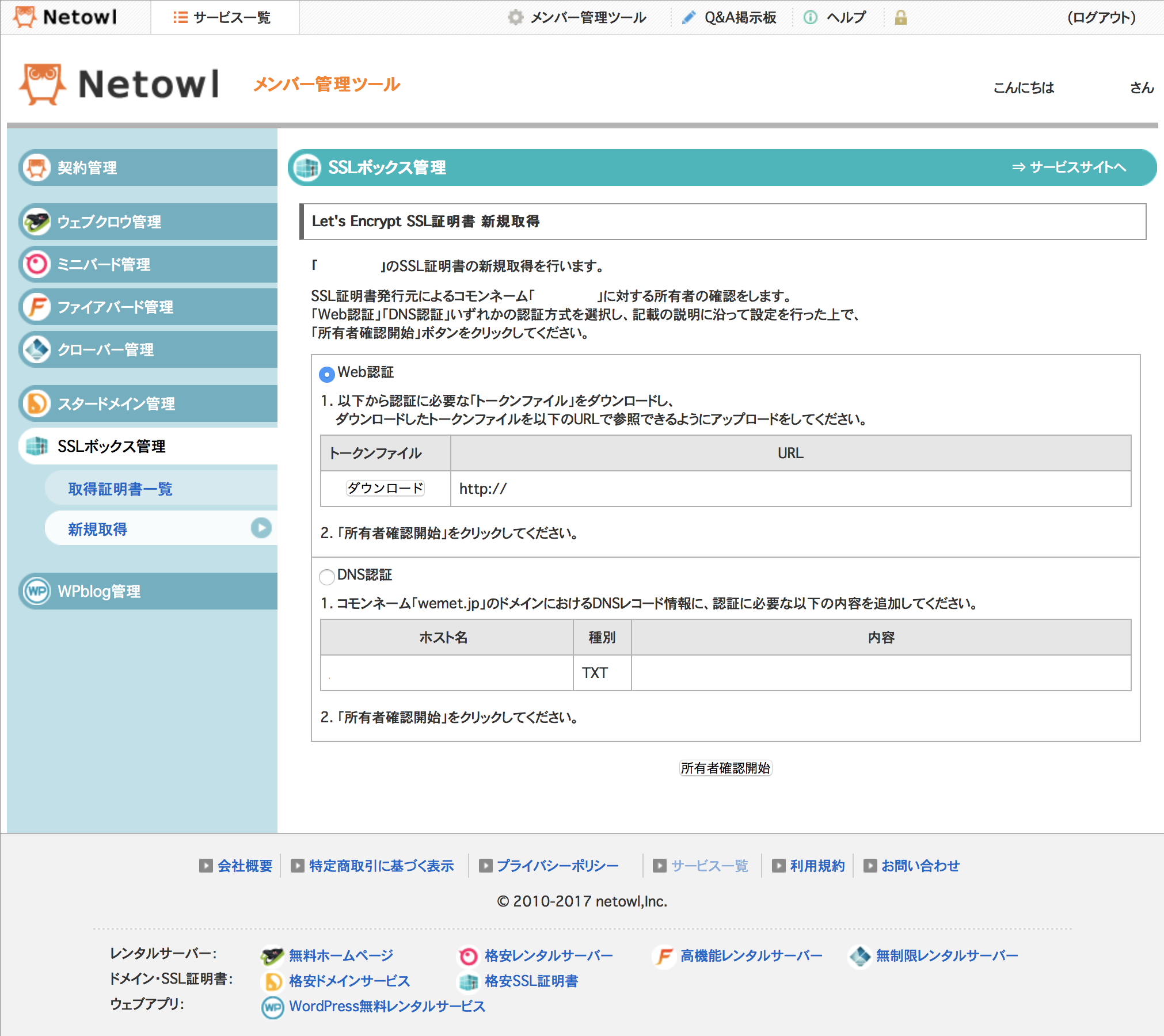Select the Web認証 radio button

pos(326,375)
